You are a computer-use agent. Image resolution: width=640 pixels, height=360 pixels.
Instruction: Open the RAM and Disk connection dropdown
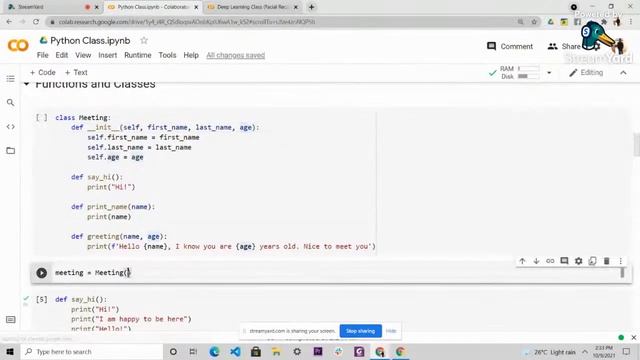[x=549, y=73]
